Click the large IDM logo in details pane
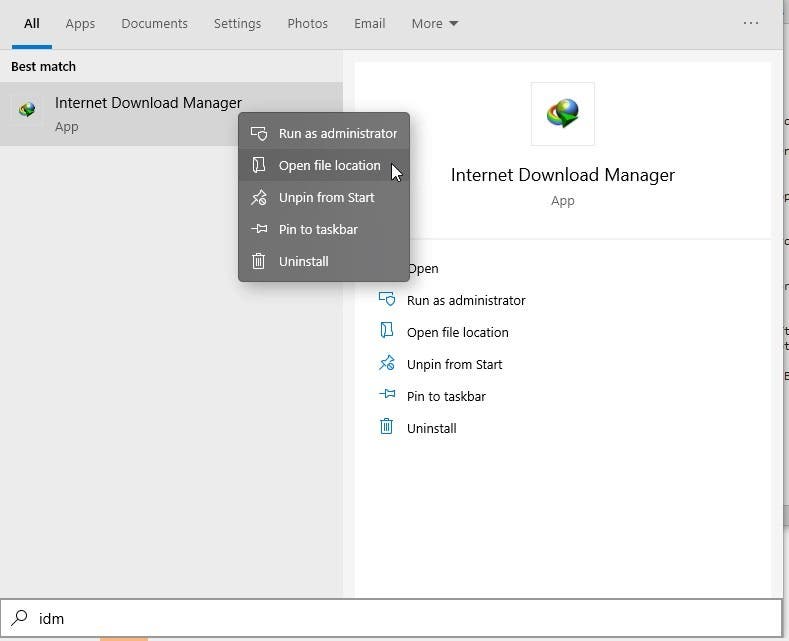789x641 pixels. point(562,114)
